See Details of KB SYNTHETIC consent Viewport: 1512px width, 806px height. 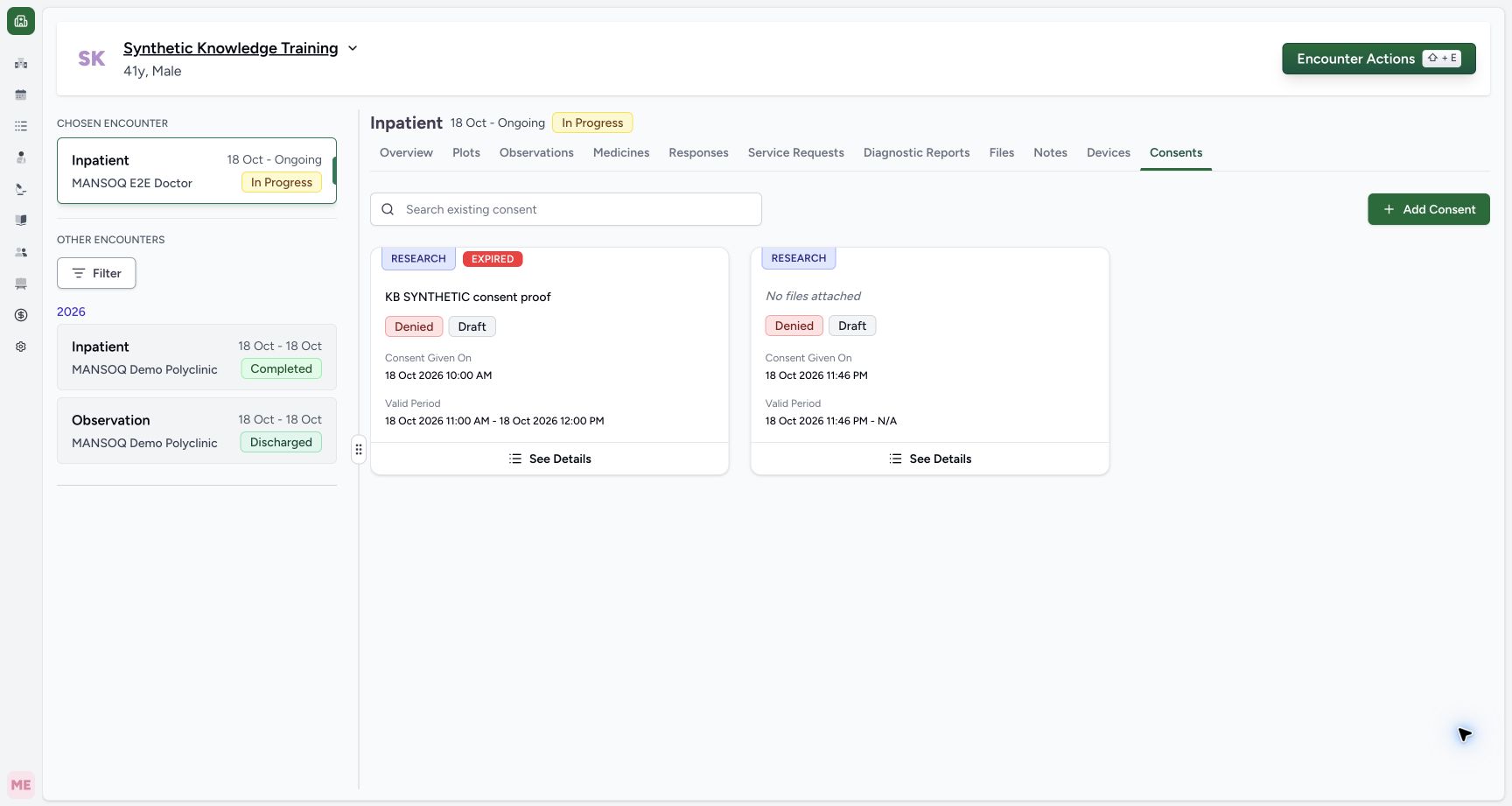click(549, 459)
